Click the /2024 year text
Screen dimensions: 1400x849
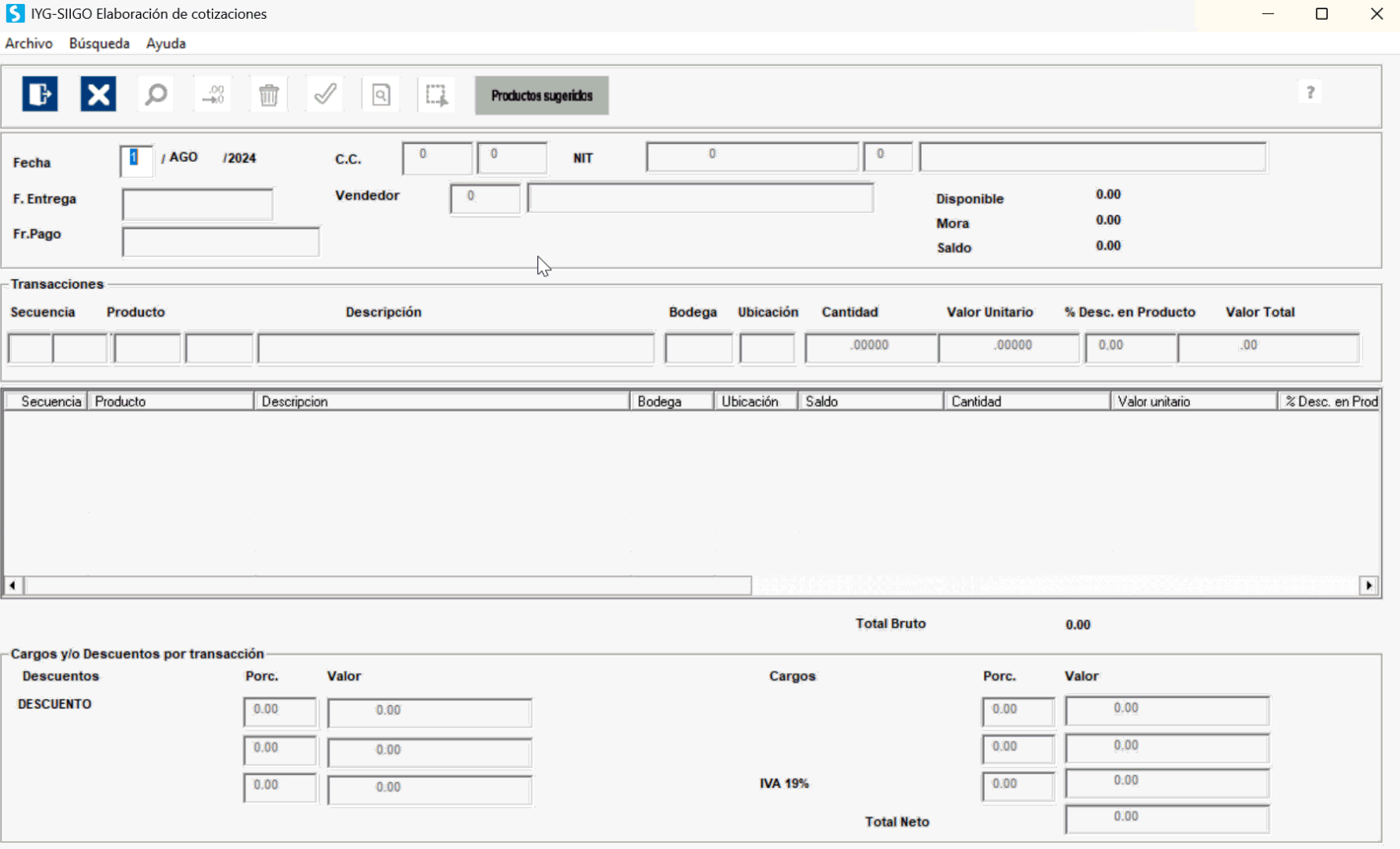pos(240,158)
